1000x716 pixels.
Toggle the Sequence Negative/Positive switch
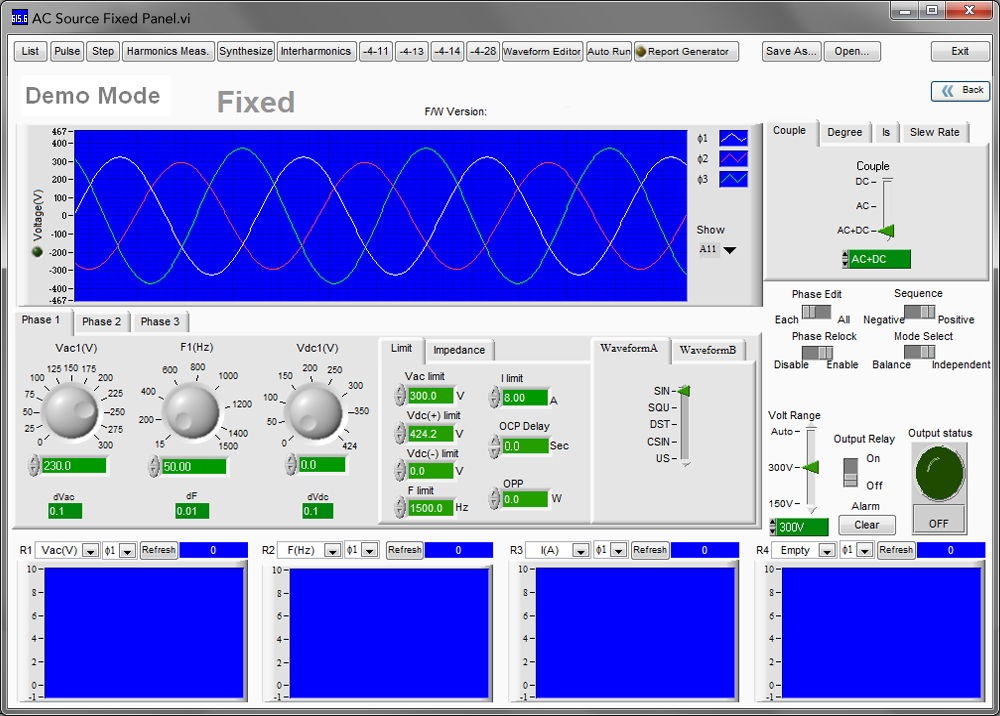pos(920,312)
